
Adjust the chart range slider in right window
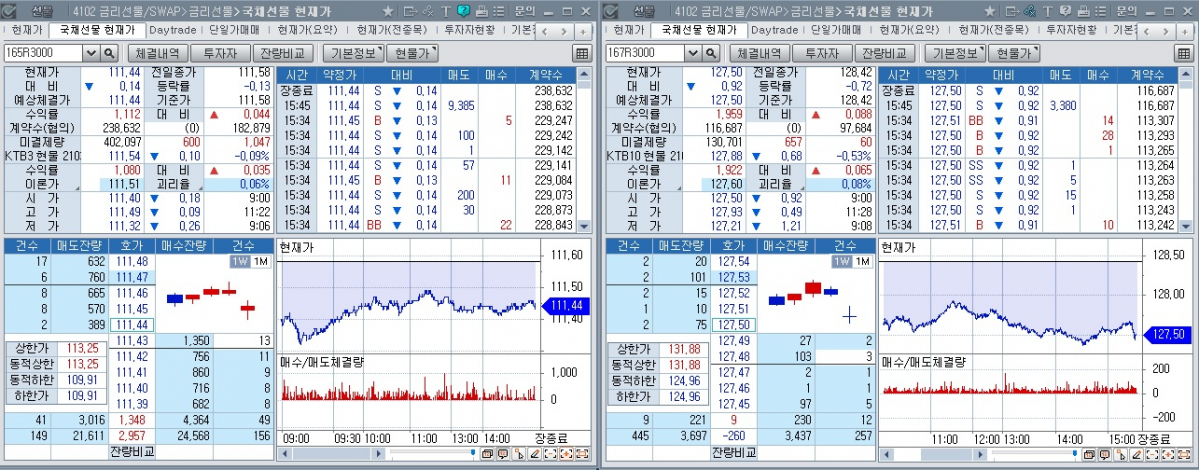tap(1035, 453)
